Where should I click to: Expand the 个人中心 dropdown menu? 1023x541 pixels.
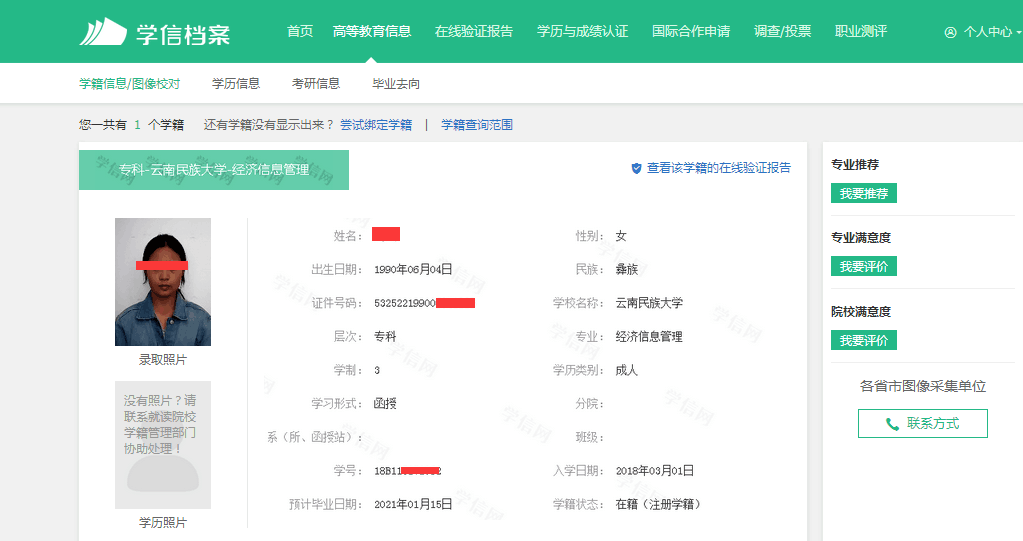click(990, 32)
